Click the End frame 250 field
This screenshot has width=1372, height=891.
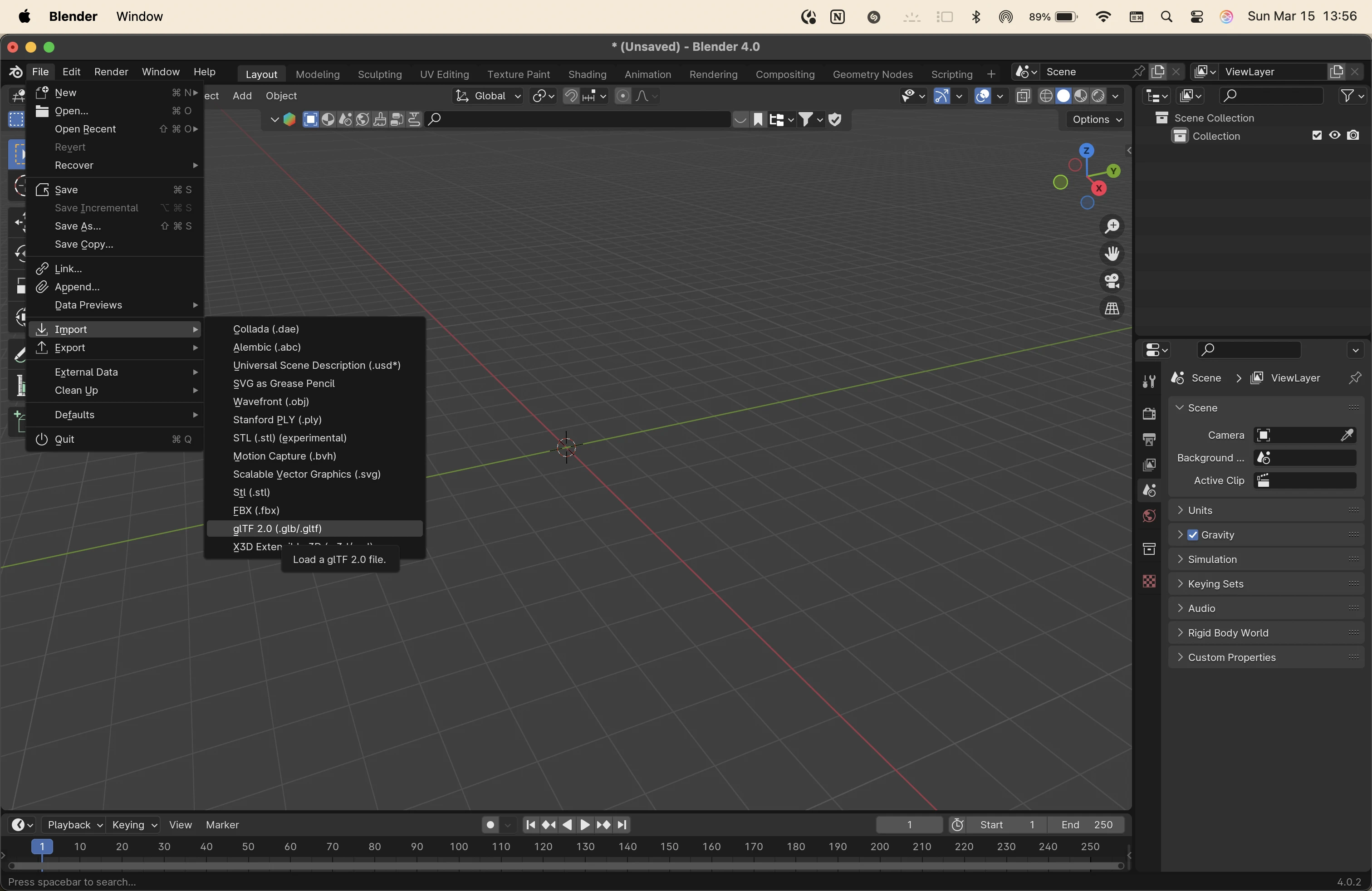pos(1087,825)
